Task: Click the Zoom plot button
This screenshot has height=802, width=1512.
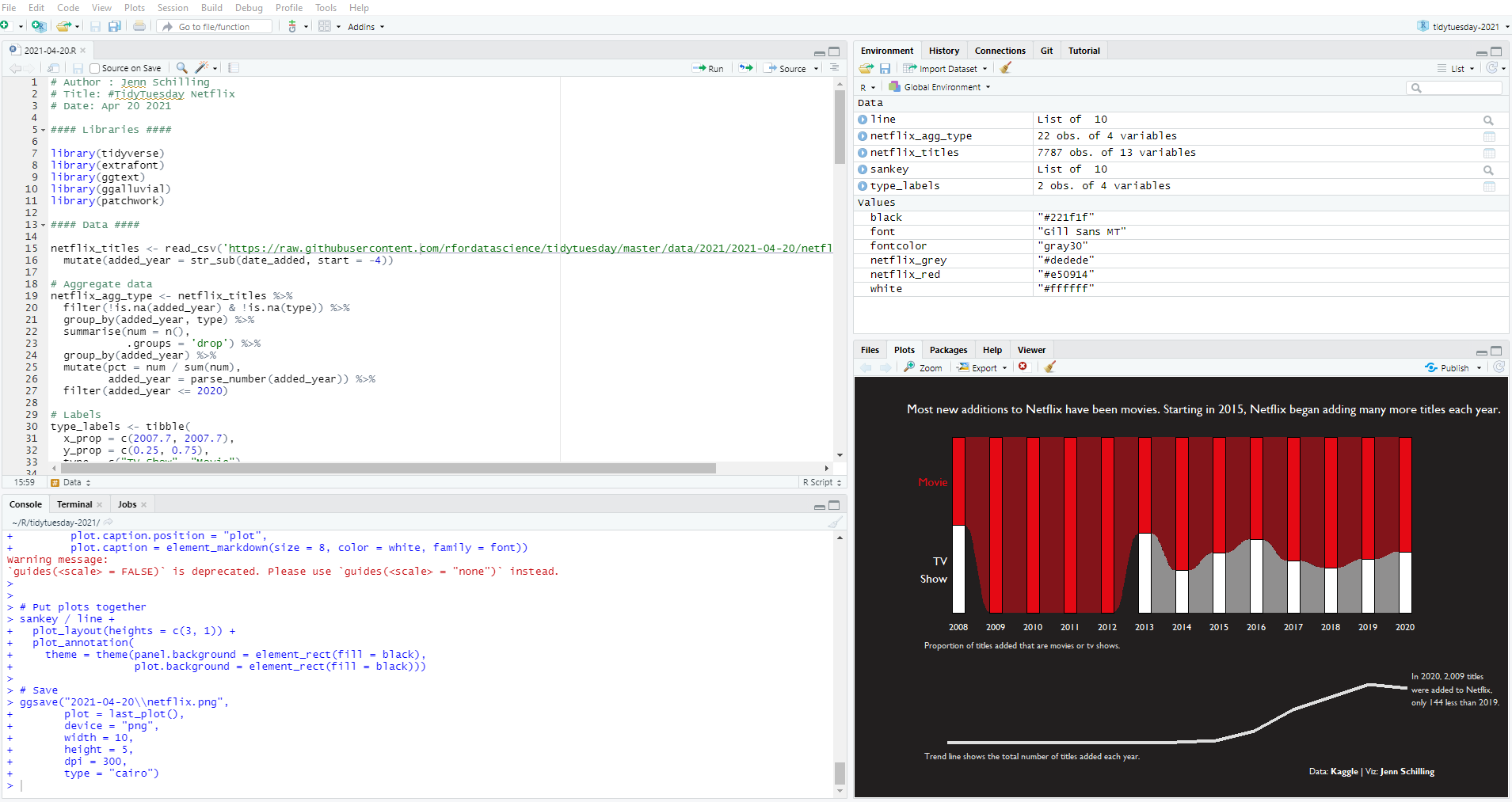Action: click(924, 368)
